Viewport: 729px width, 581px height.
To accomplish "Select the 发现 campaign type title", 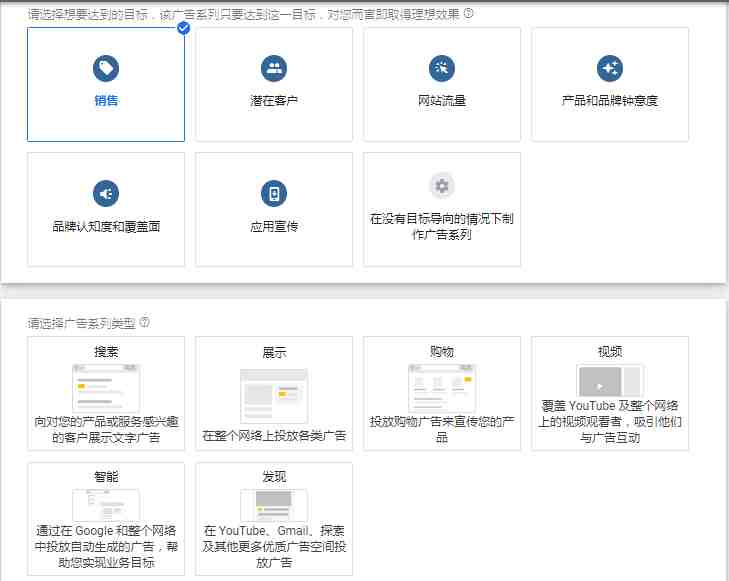I will [x=274, y=476].
